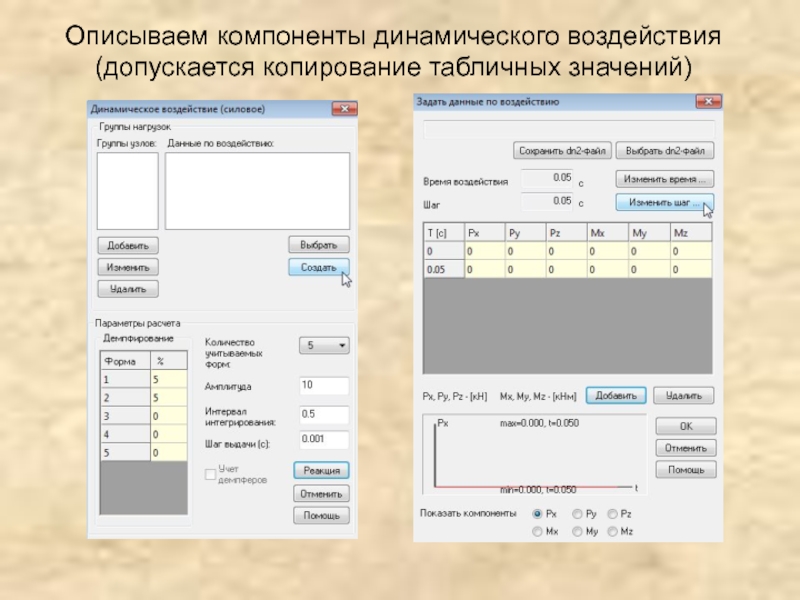Click the Изменить шаг button
This screenshot has height=600, width=800.
click(665, 203)
